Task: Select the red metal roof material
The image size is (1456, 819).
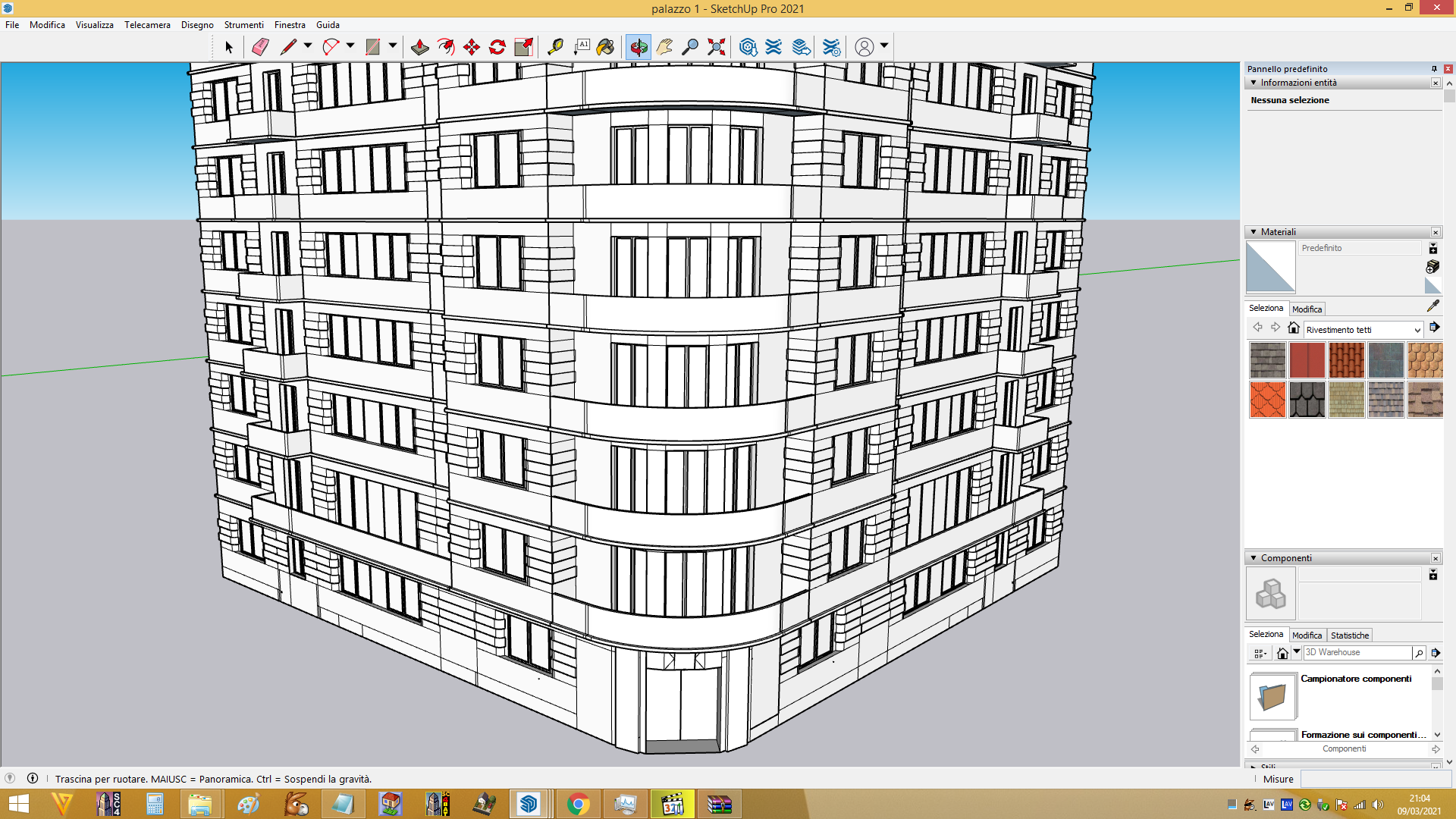Action: (1307, 360)
